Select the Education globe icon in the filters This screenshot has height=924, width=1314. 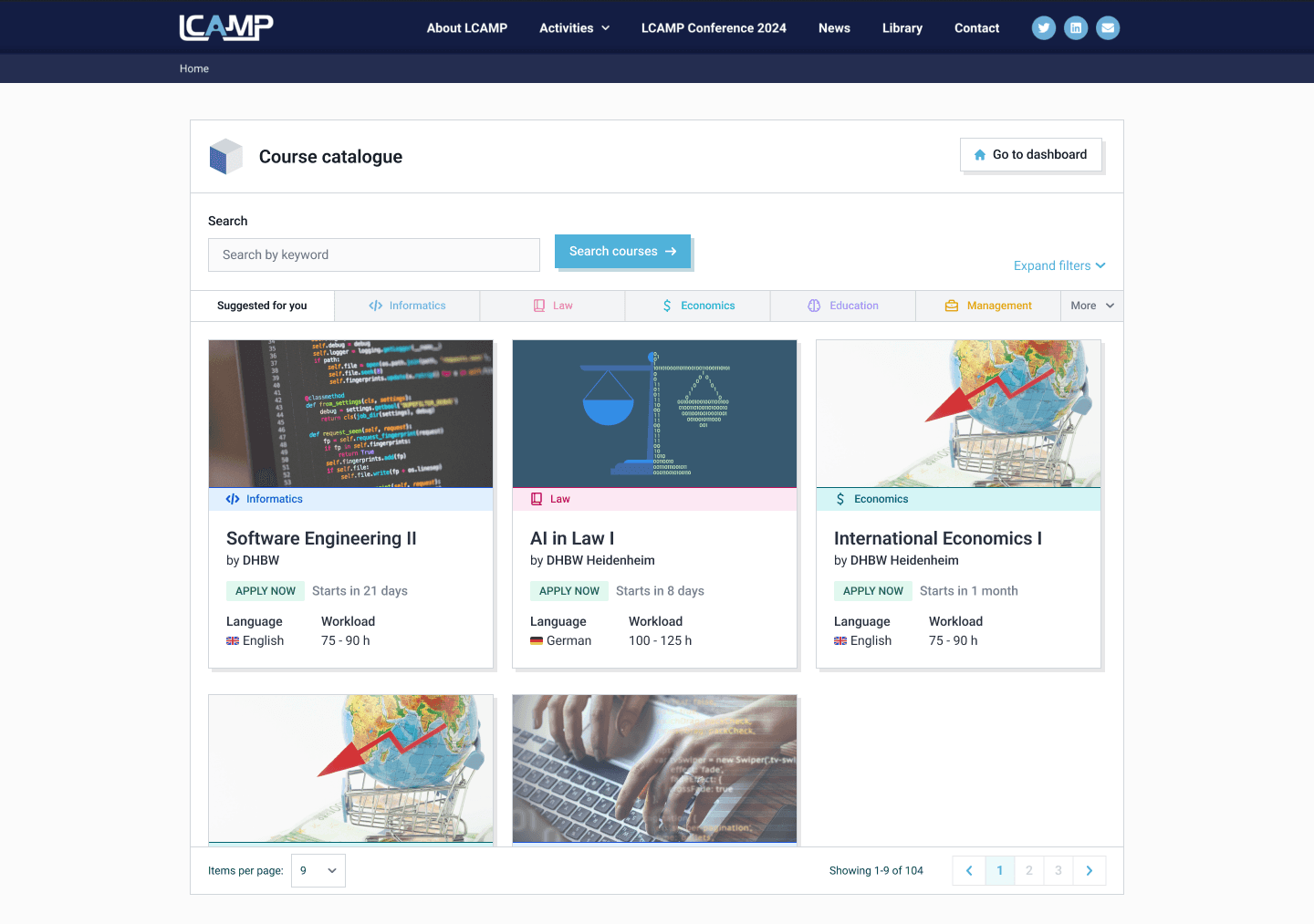click(x=813, y=305)
